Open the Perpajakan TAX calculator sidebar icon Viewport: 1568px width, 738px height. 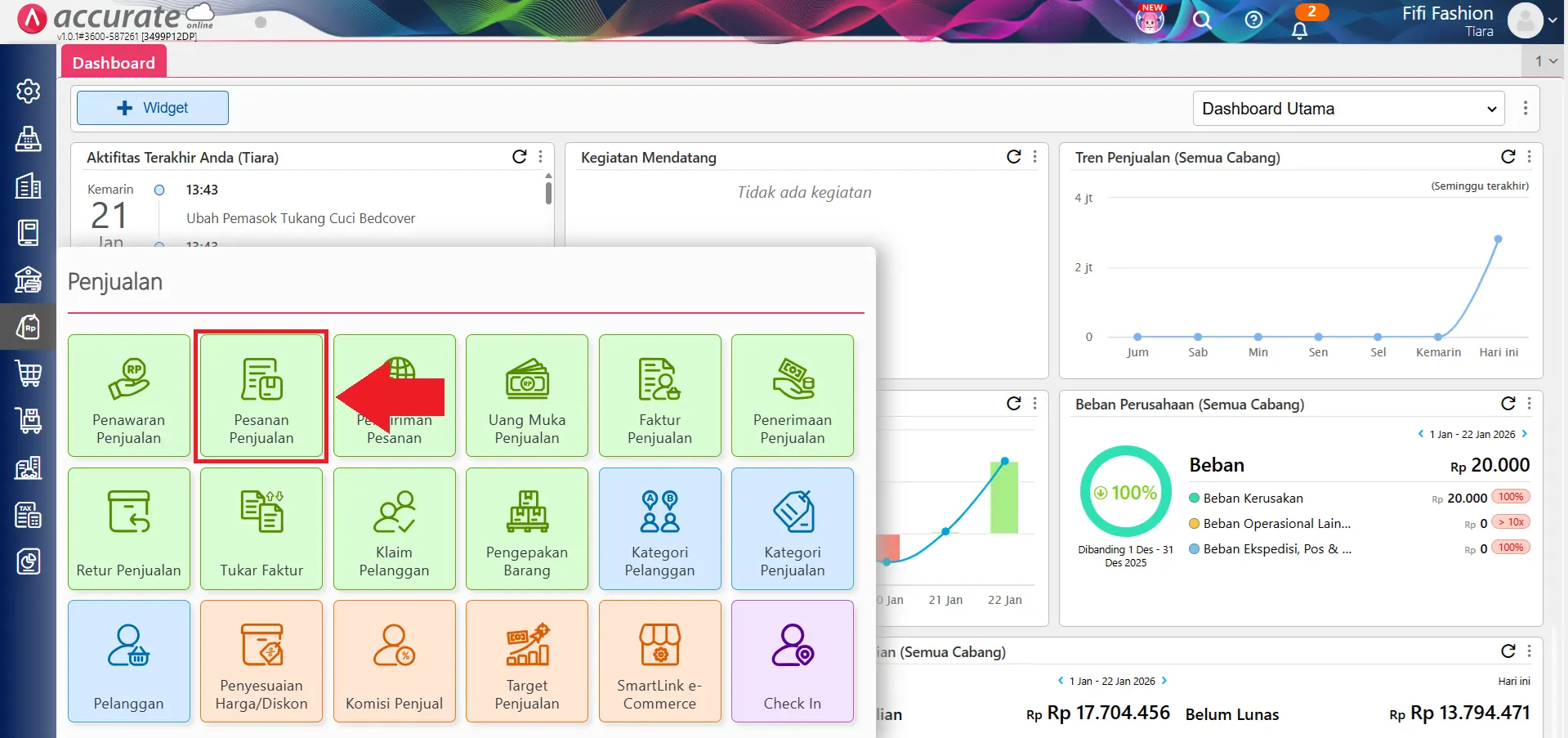(29, 515)
